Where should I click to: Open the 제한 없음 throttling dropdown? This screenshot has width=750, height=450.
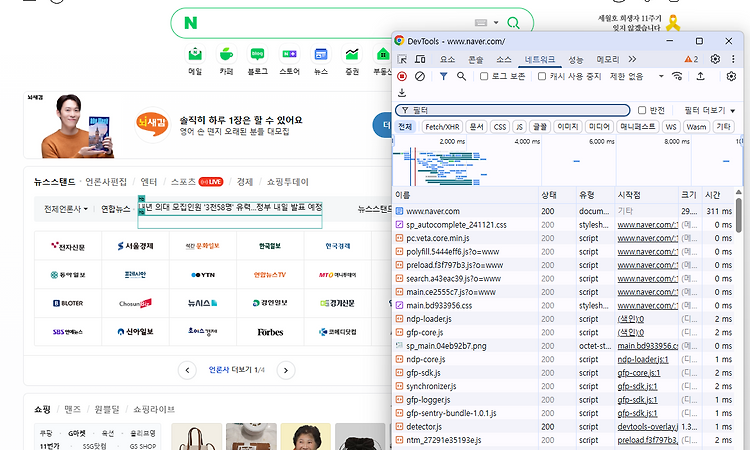coord(637,77)
